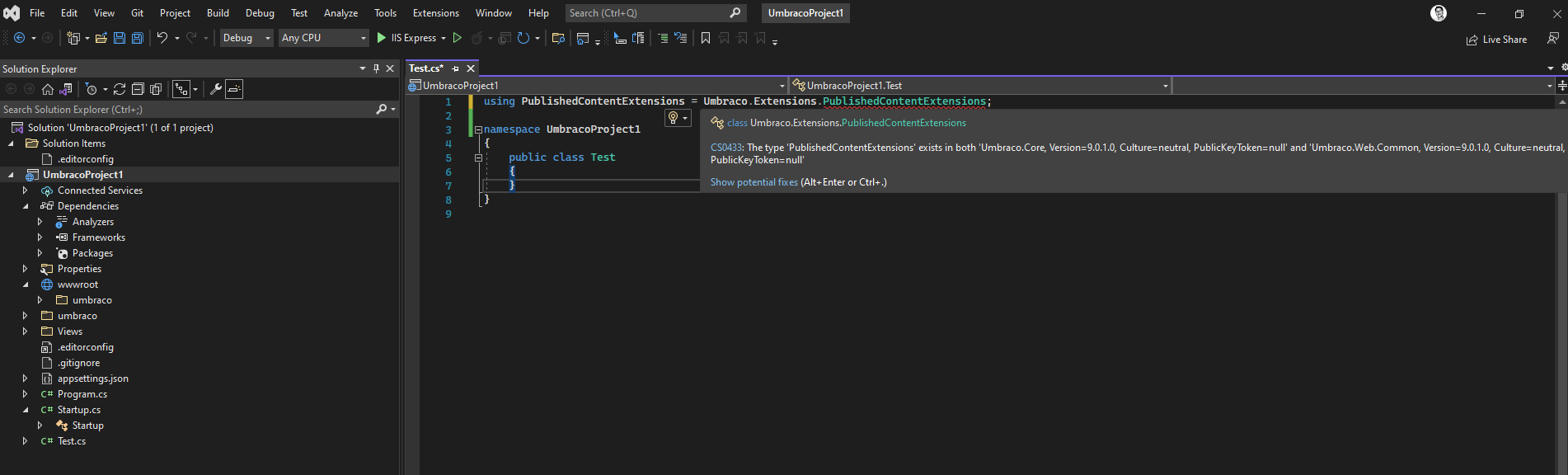1568x475 pixels.
Task: Click the Show potential fixes link
Action: click(753, 182)
